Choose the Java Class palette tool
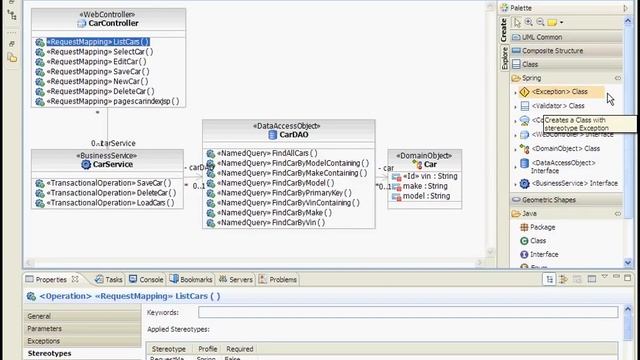 (533, 241)
